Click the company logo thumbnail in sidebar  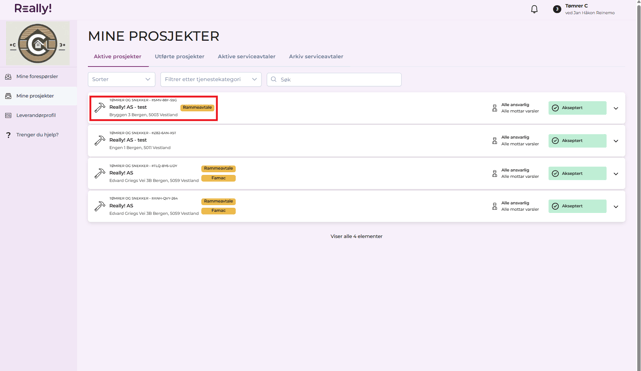(38, 43)
